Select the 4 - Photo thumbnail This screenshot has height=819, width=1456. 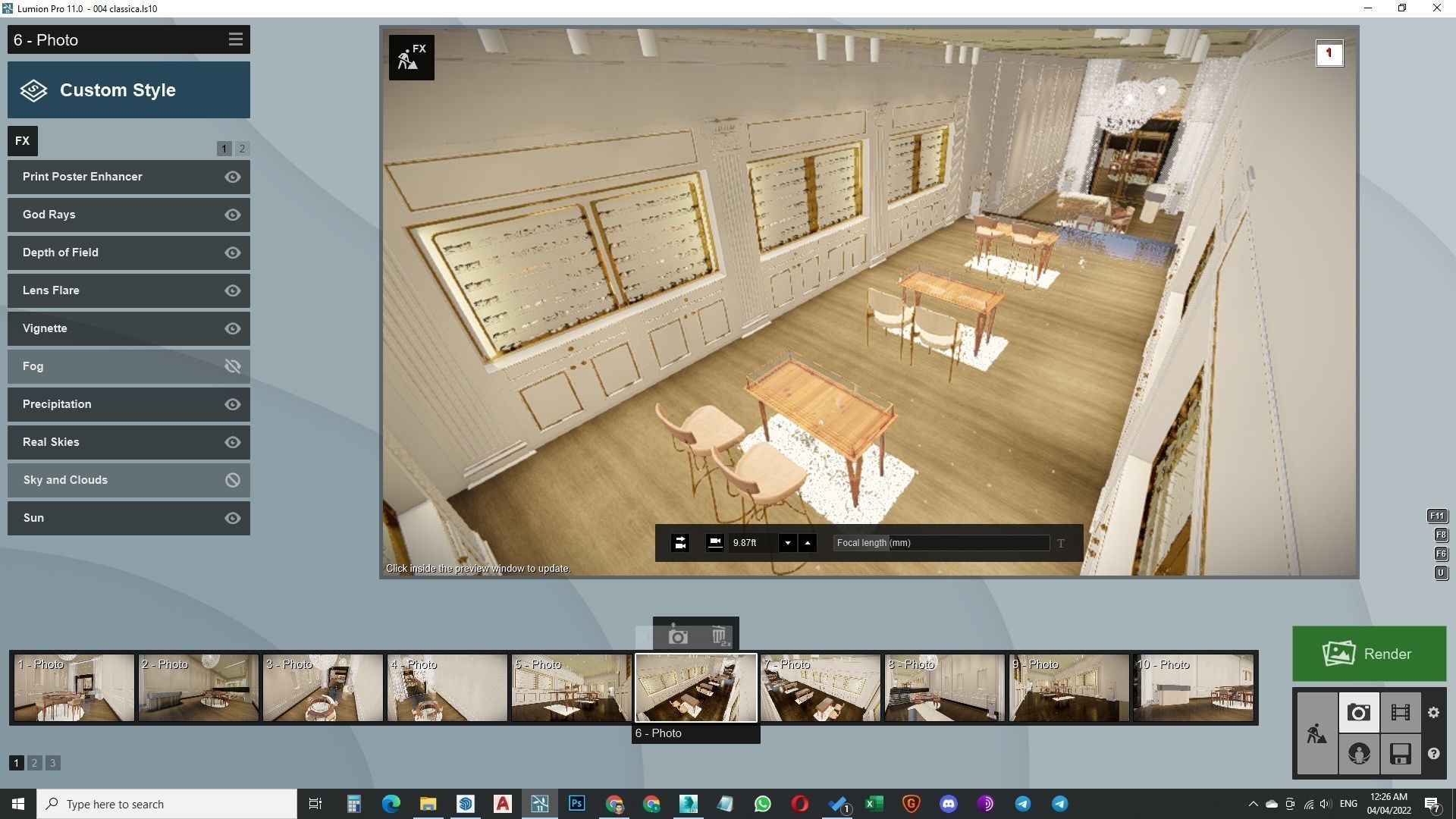pyautogui.click(x=447, y=688)
